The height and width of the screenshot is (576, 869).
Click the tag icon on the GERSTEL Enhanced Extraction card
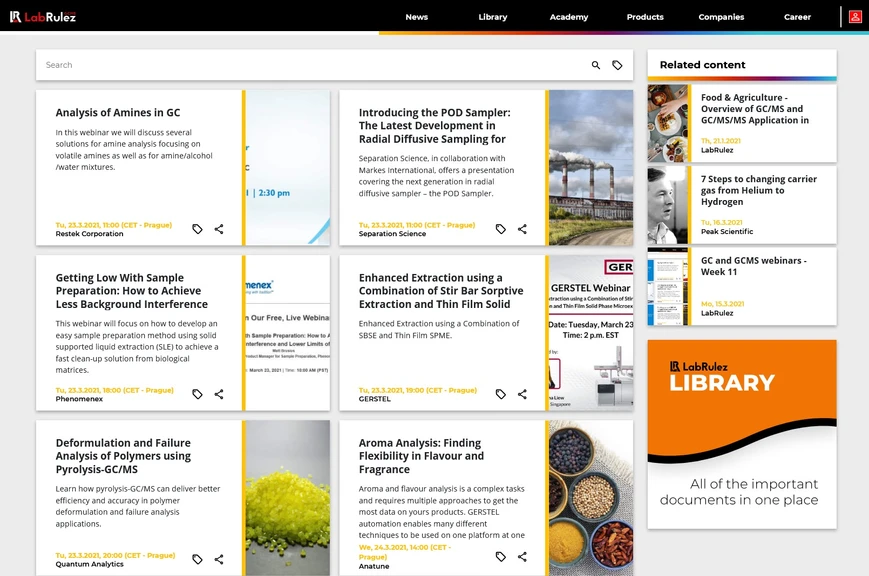(500, 394)
